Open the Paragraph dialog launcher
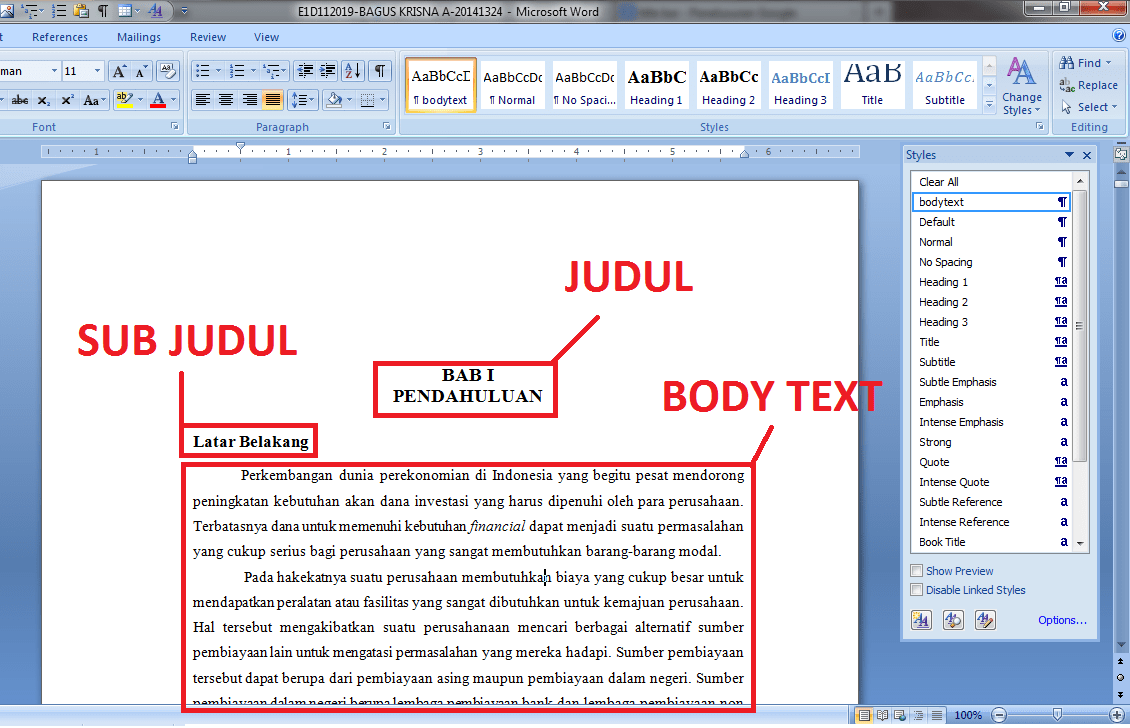Screen dimensions: 1130x728 coord(387,126)
